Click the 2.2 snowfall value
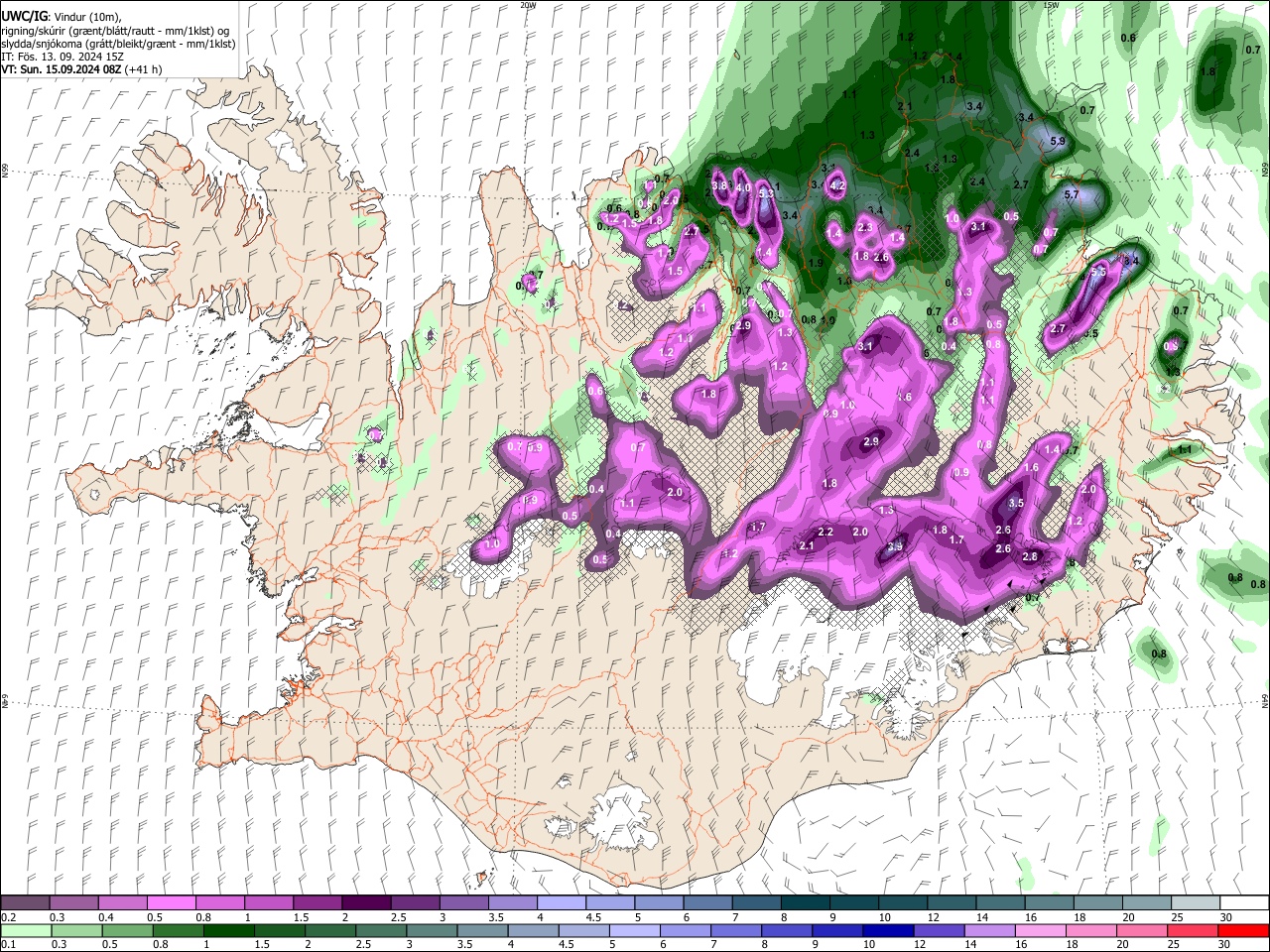The height and width of the screenshot is (952, 1270). click(825, 533)
